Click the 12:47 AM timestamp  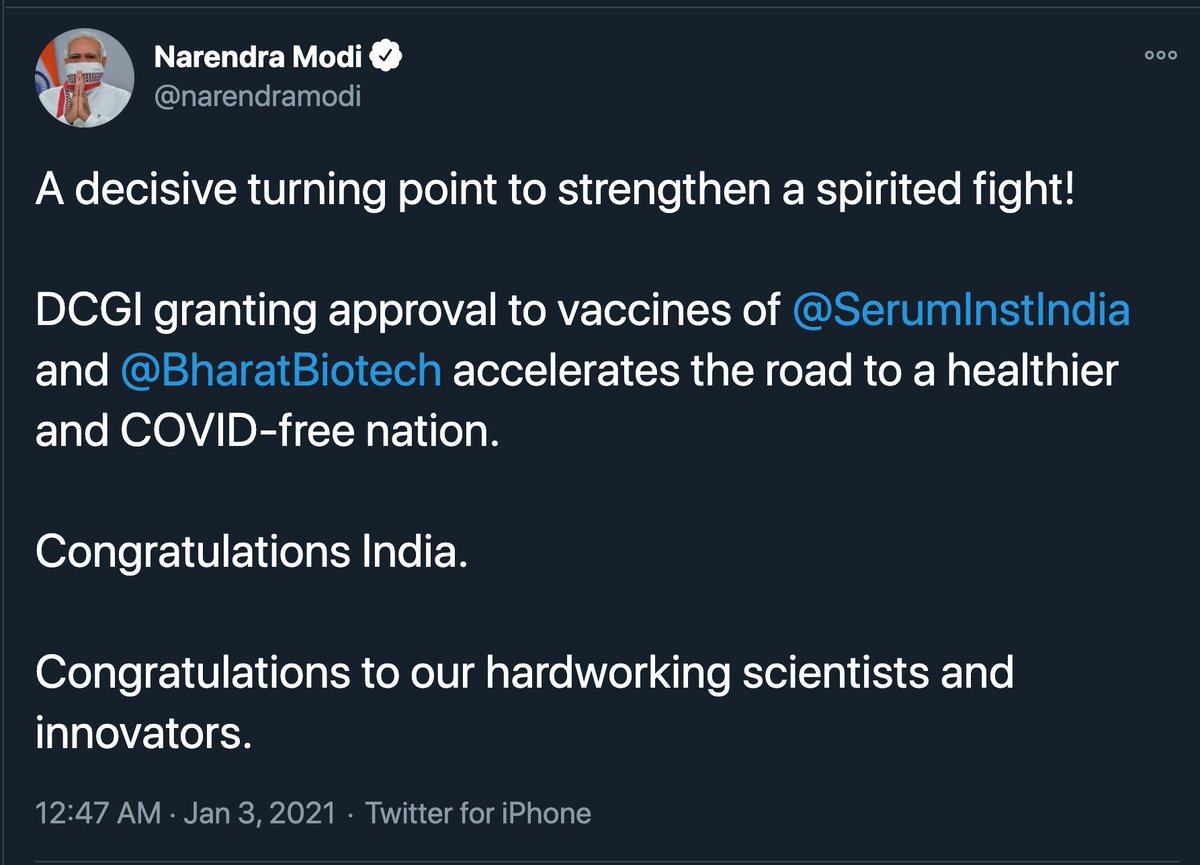click(x=98, y=813)
